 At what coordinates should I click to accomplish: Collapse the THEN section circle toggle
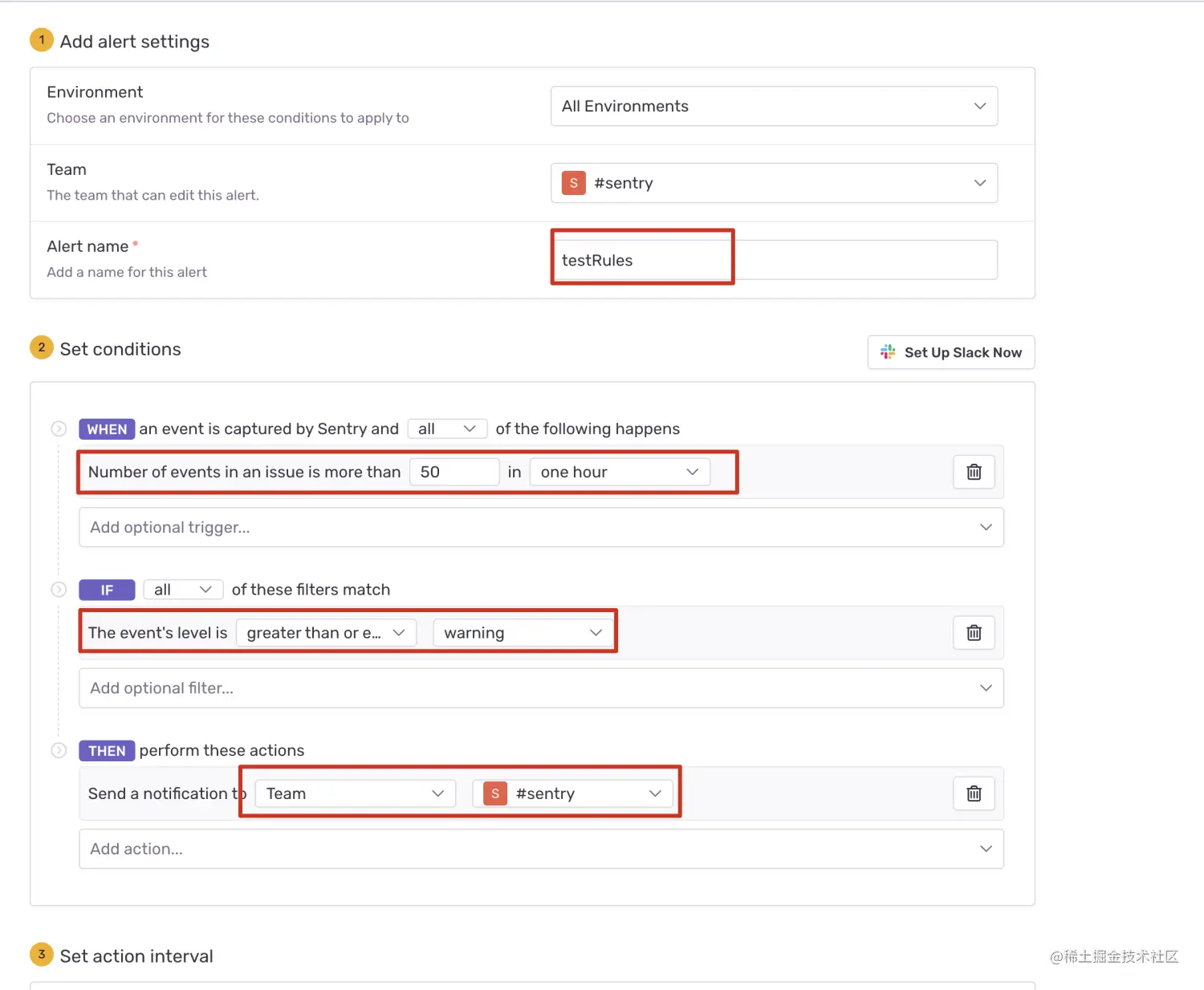coord(59,750)
